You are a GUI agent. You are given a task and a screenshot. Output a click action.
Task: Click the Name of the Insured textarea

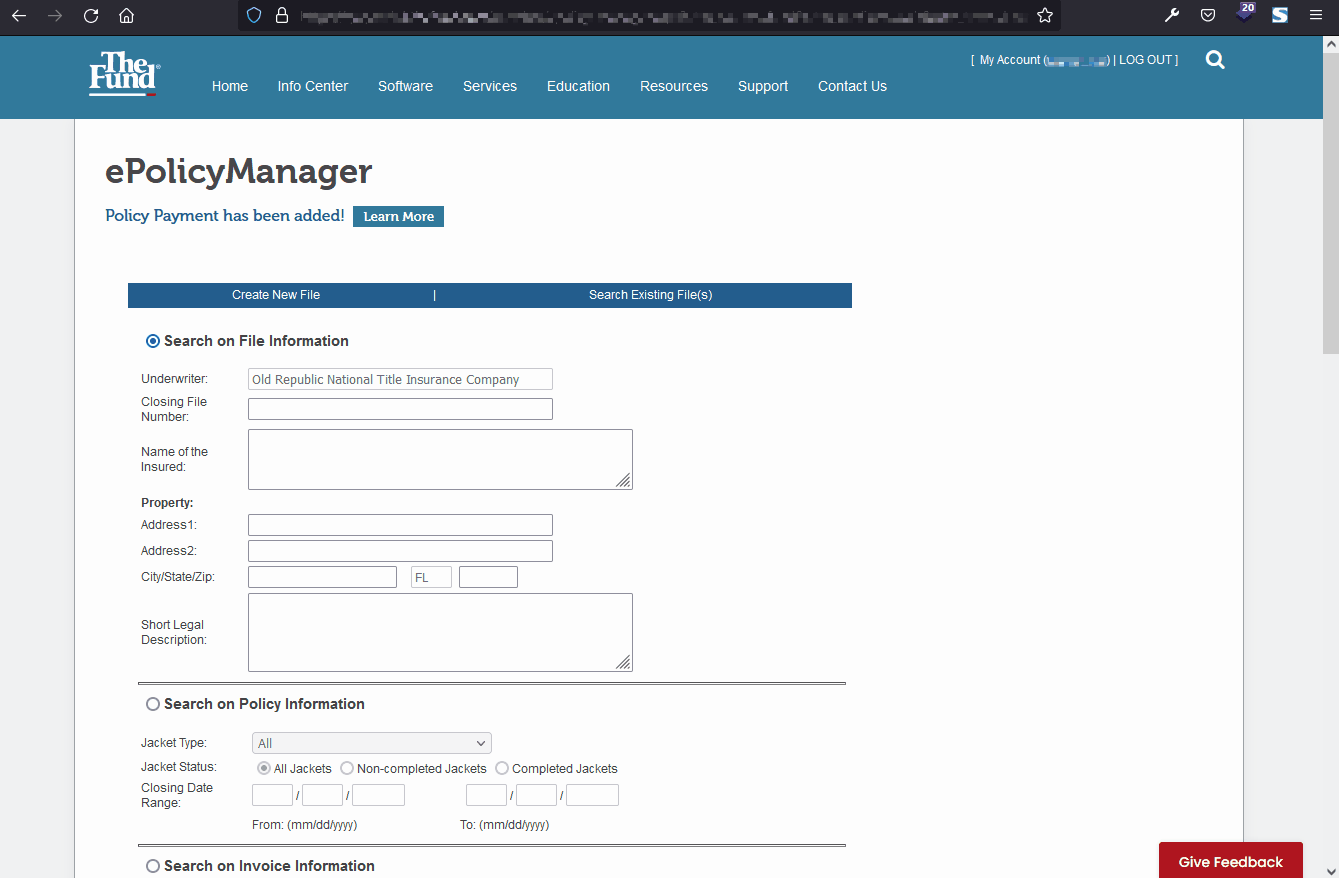(440, 459)
